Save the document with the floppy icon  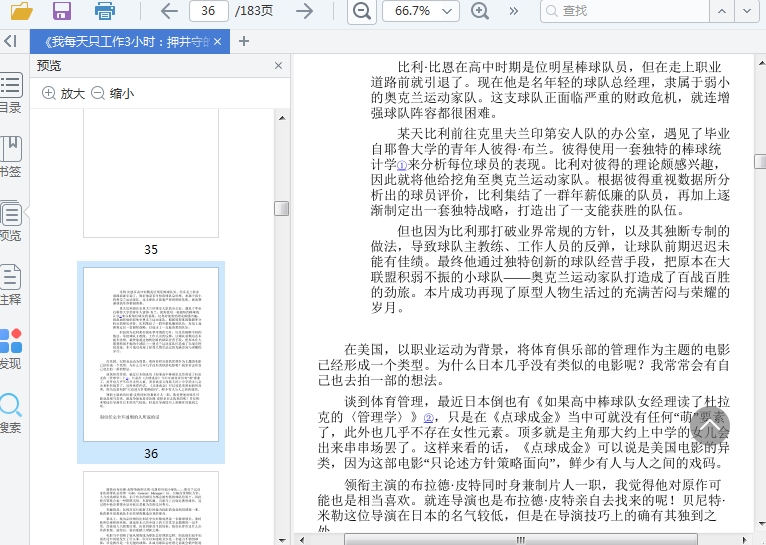click(x=62, y=11)
